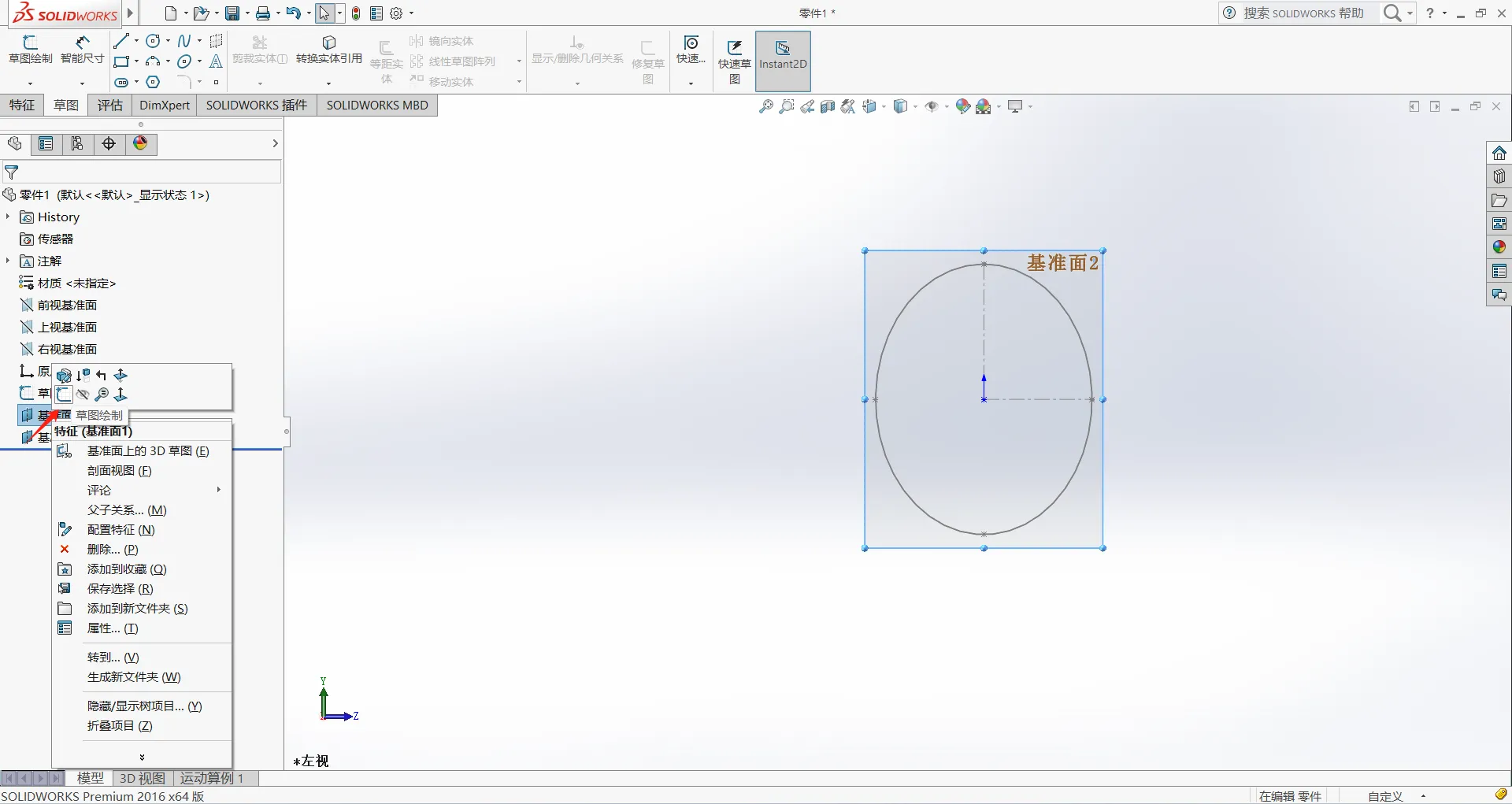Expand hidden context menu items chevron
The height and width of the screenshot is (804, 1512).
(x=142, y=757)
